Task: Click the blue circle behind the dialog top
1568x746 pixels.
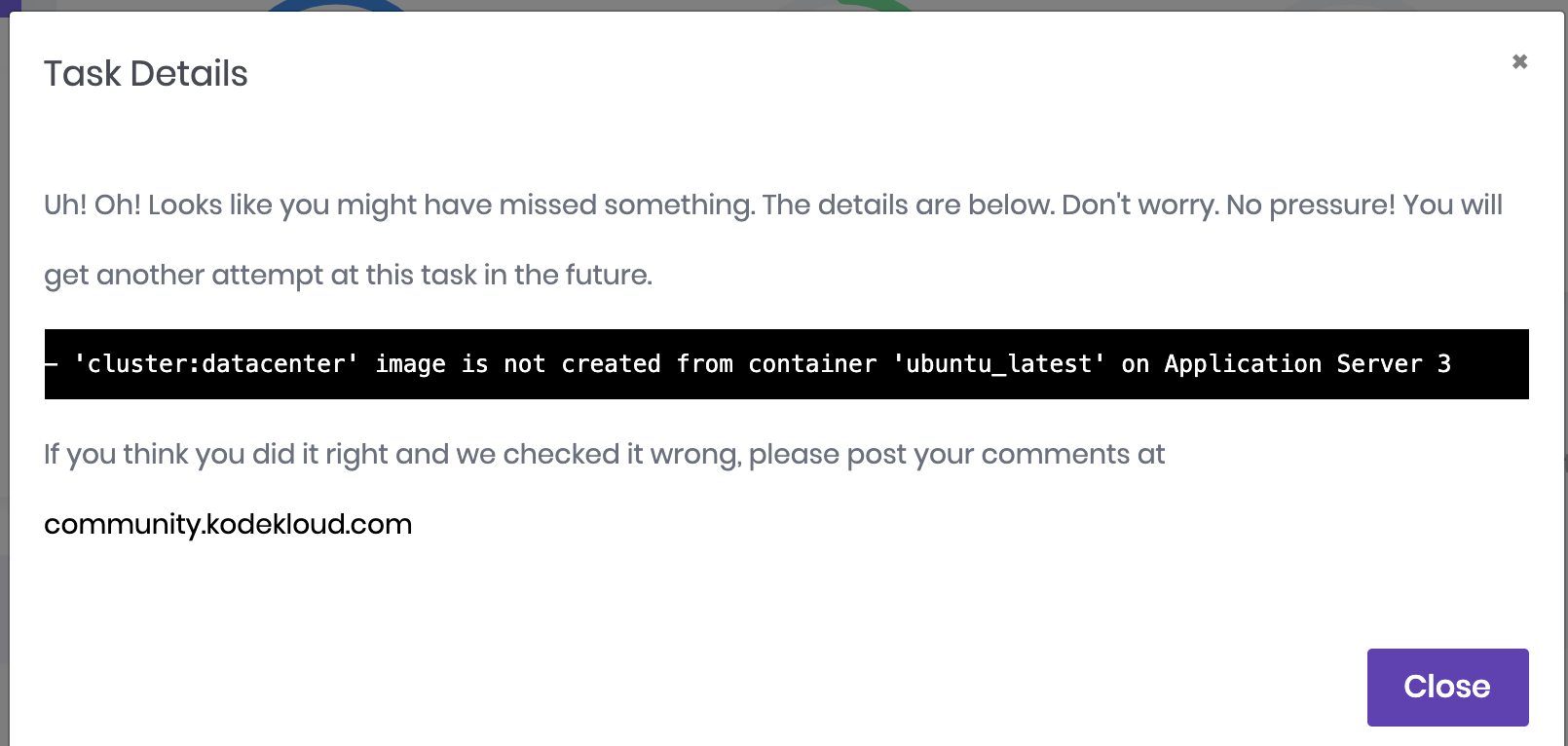Action: (336, 5)
